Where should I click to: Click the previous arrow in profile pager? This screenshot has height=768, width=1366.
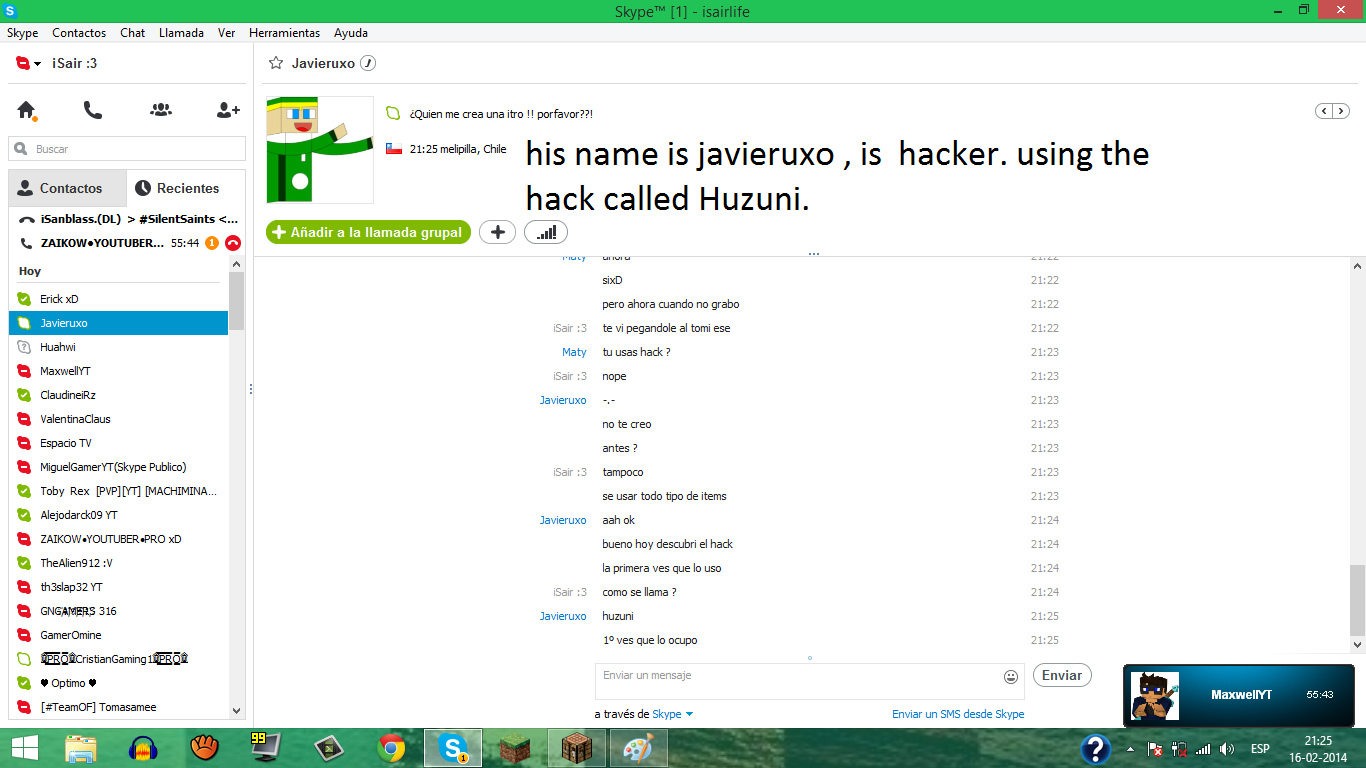pos(1325,111)
